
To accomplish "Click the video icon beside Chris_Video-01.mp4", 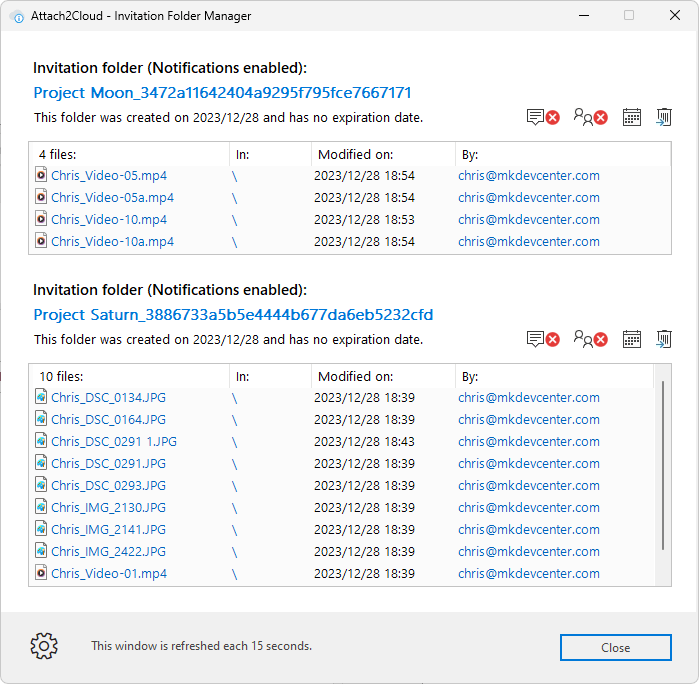I will pos(41,573).
